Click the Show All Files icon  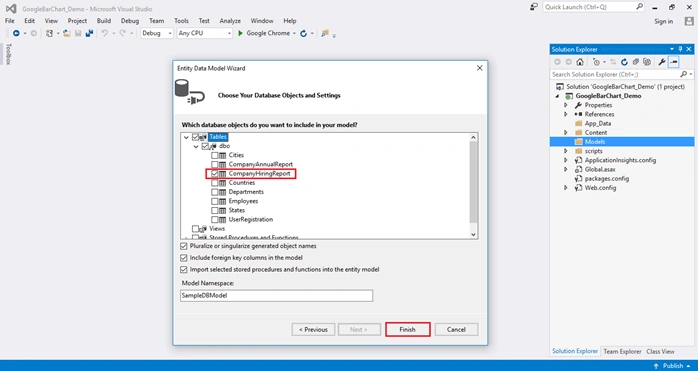coord(647,62)
